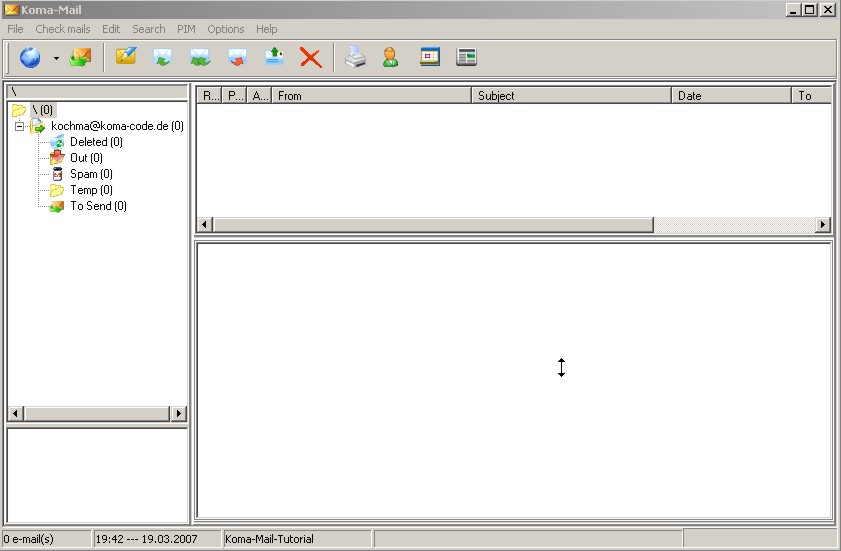Click the envelope icon with green up arrow
The width and height of the screenshot is (841, 551).
275,56
